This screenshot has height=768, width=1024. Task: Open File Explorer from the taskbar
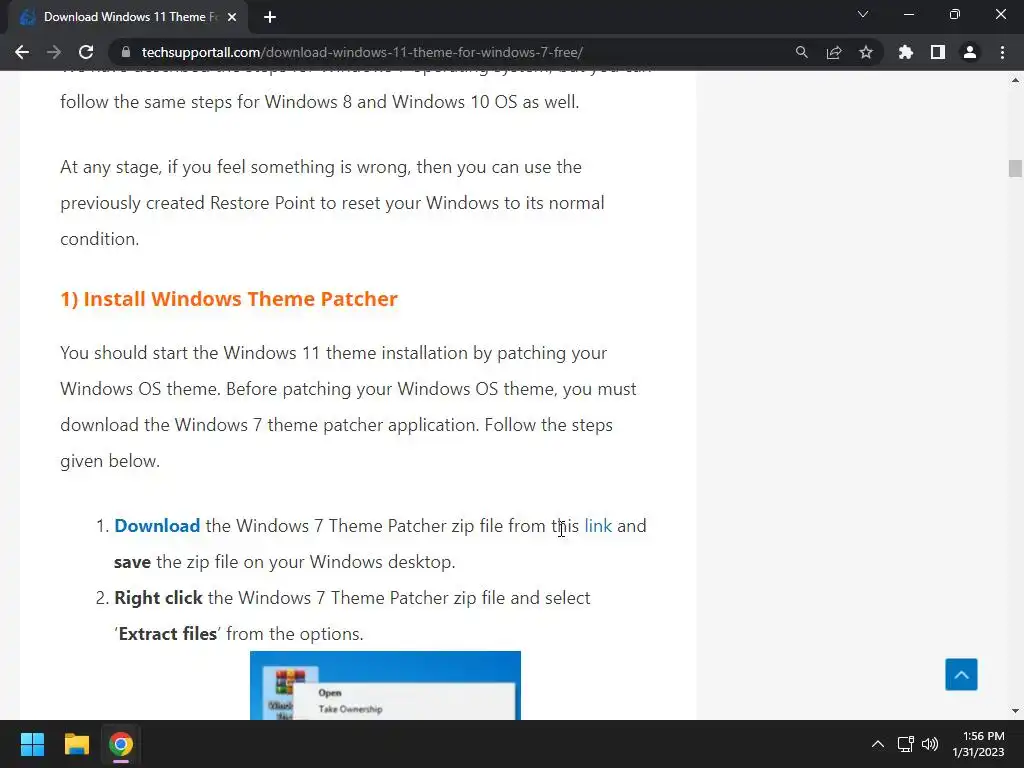tap(76, 744)
